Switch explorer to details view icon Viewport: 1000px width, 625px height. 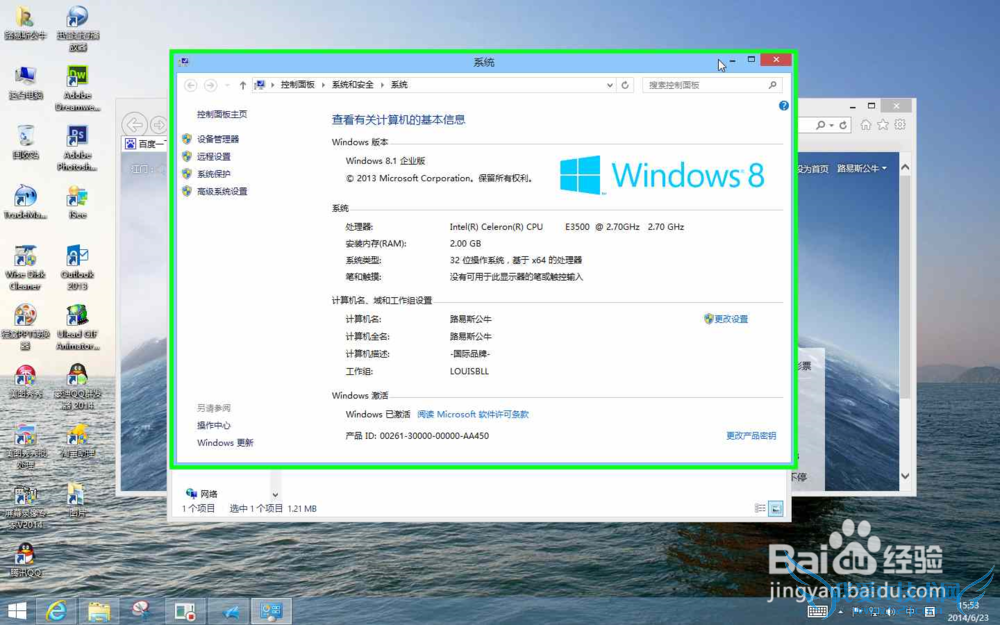[760, 508]
